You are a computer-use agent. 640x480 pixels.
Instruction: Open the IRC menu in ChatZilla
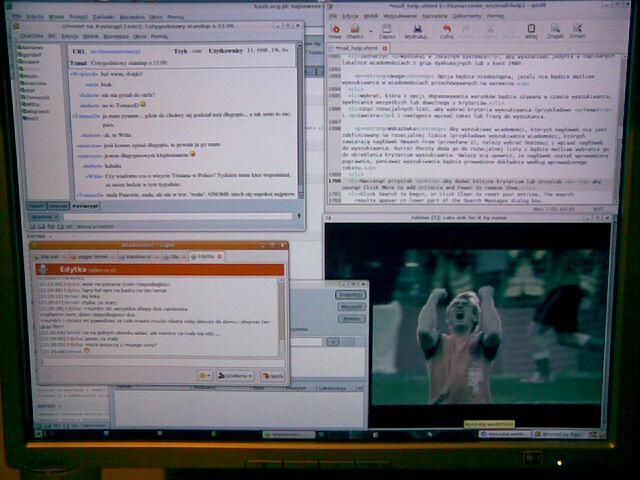tap(52, 36)
